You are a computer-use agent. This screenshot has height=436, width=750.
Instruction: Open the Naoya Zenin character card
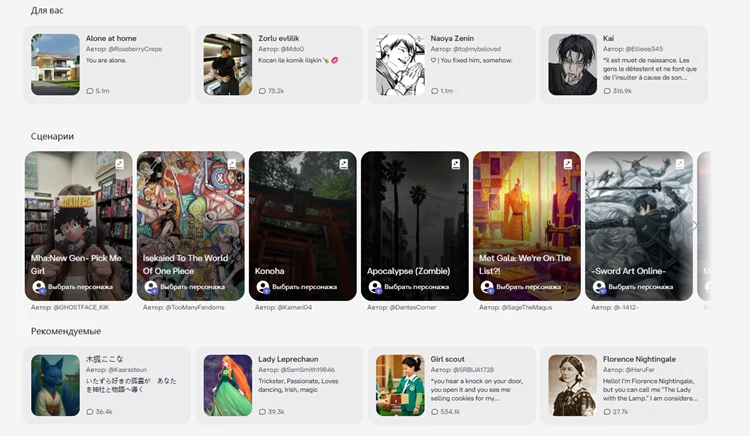(x=452, y=65)
